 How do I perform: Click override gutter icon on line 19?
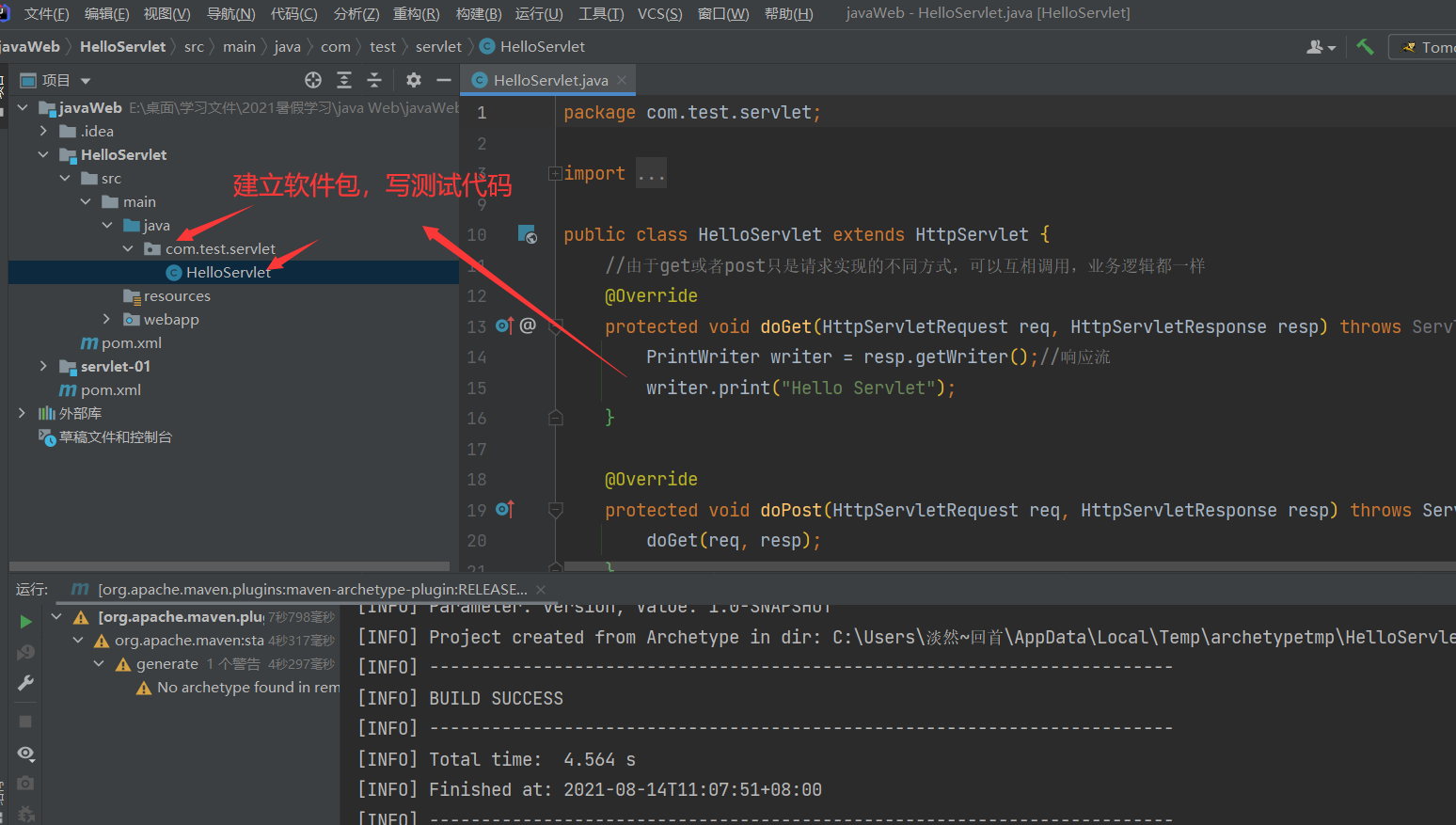[505, 509]
